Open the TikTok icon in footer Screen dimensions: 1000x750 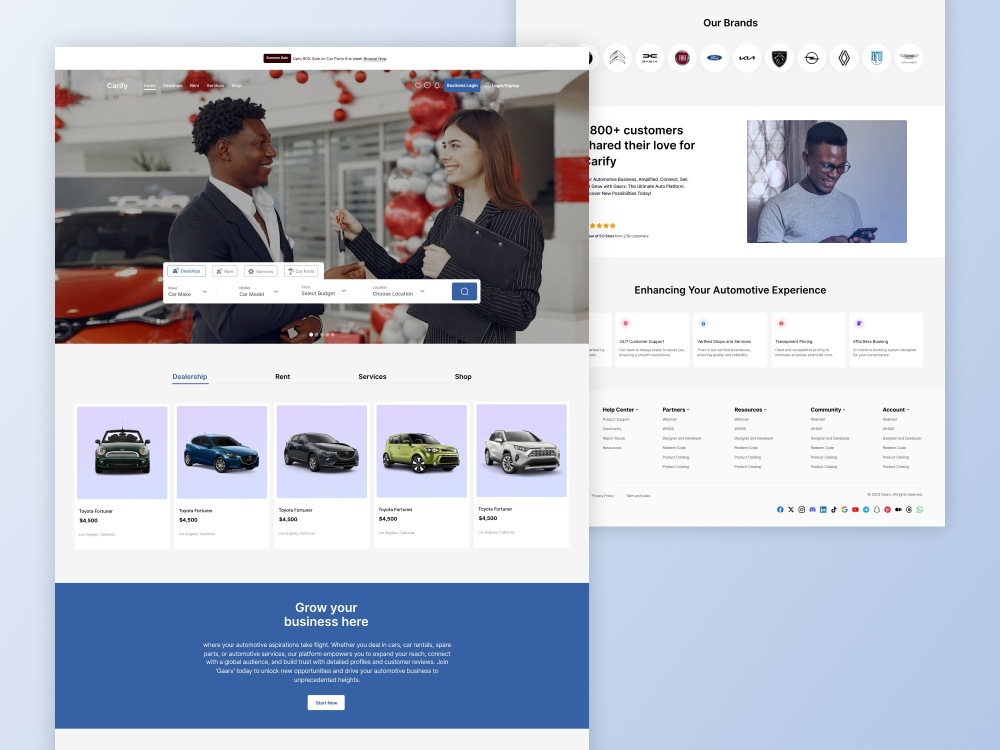tap(834, 510)
